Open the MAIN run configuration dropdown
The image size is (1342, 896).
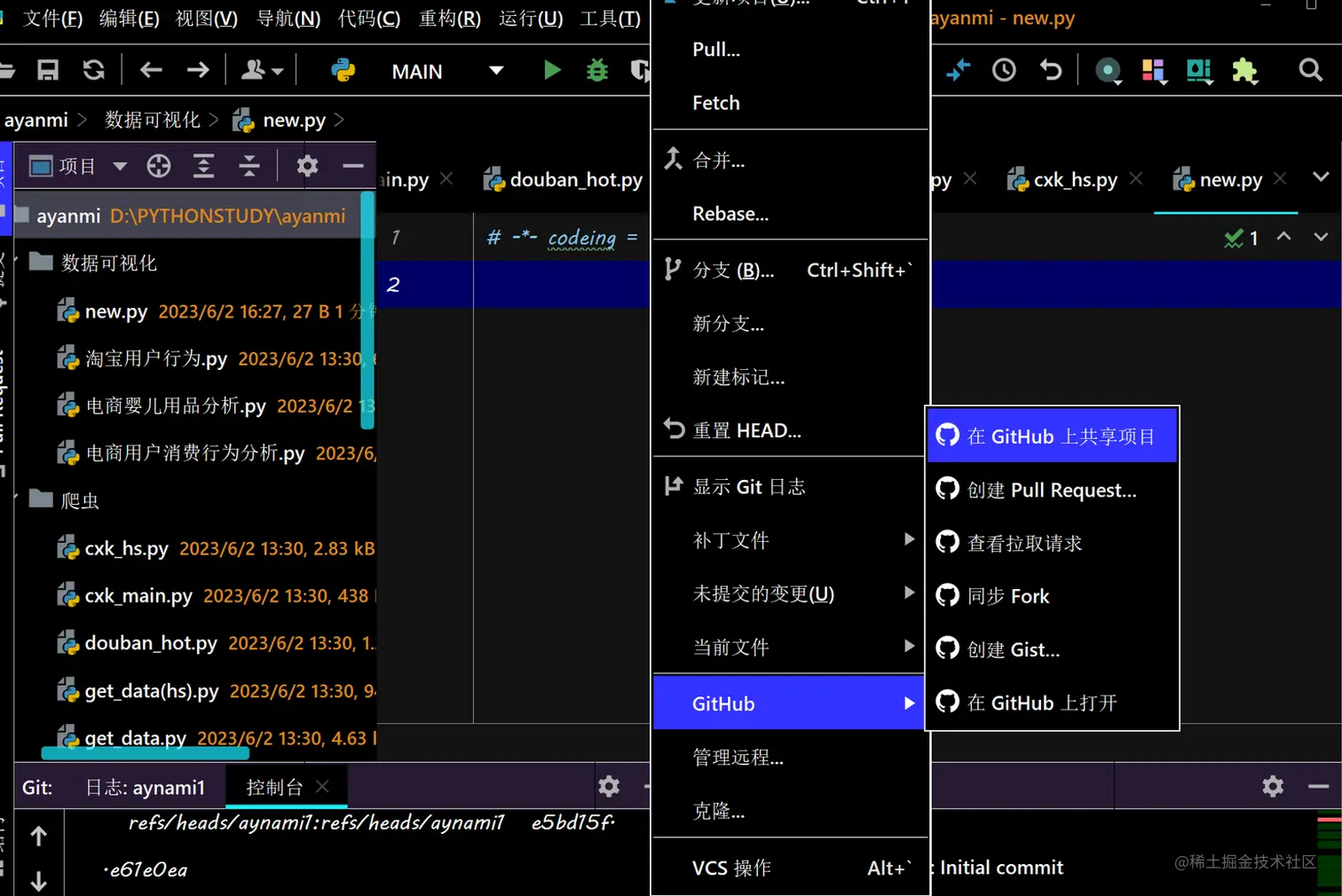tap(447, 71)
